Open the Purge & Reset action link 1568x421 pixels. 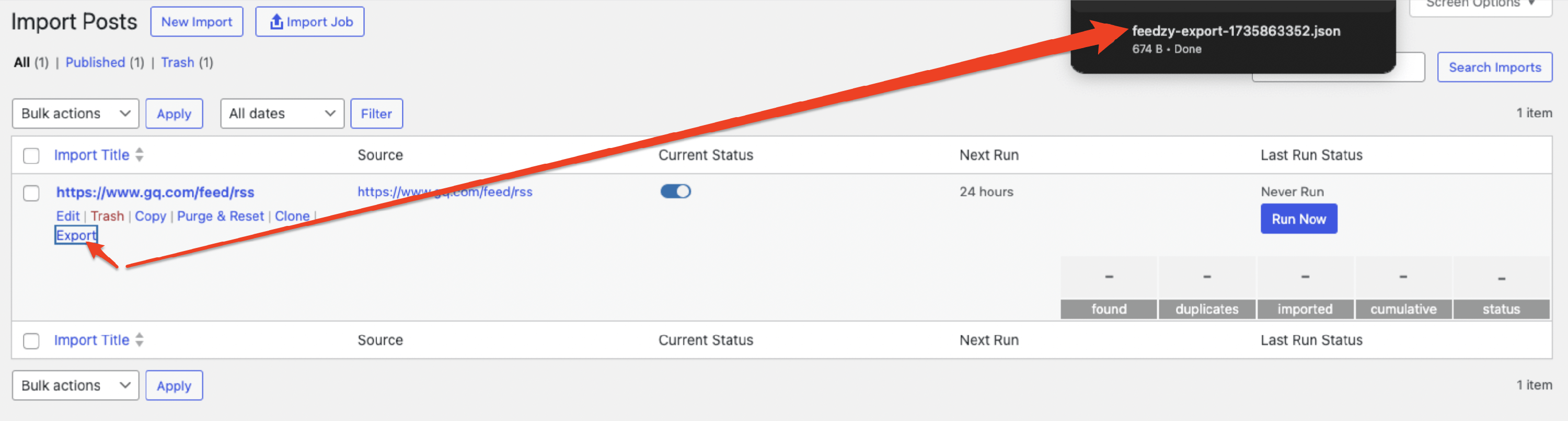(221, 217)
